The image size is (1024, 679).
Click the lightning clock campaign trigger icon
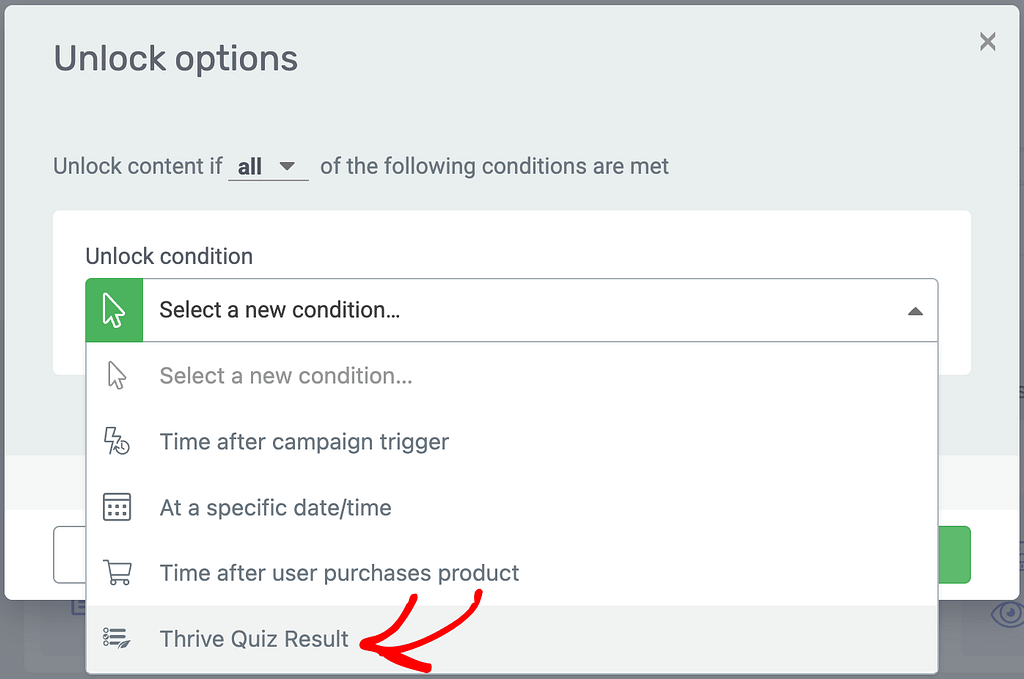click(117, 442)
